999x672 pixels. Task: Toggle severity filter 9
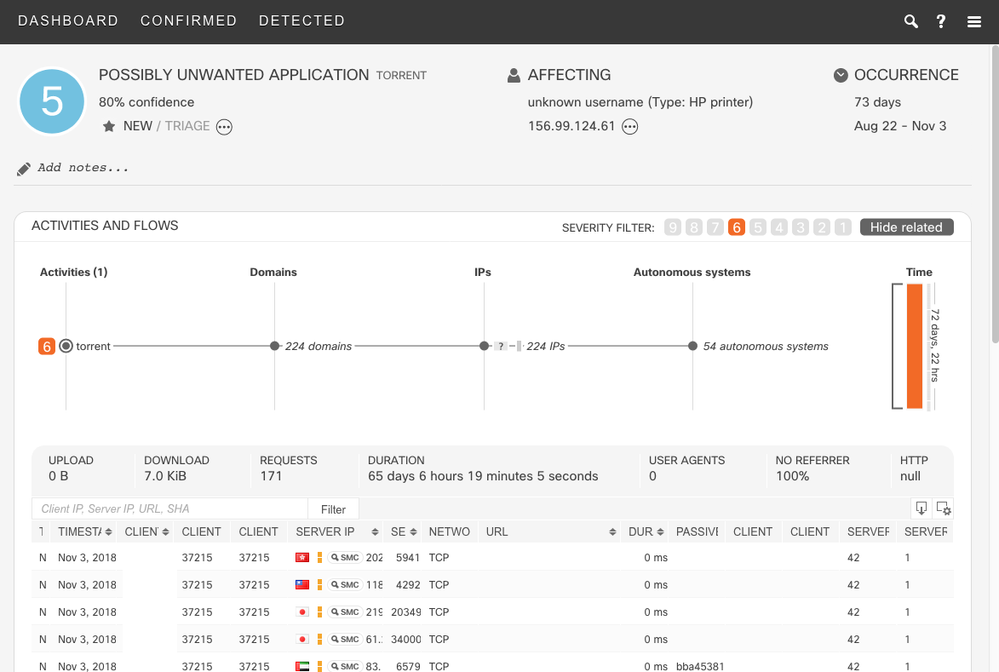click(673, 227)
